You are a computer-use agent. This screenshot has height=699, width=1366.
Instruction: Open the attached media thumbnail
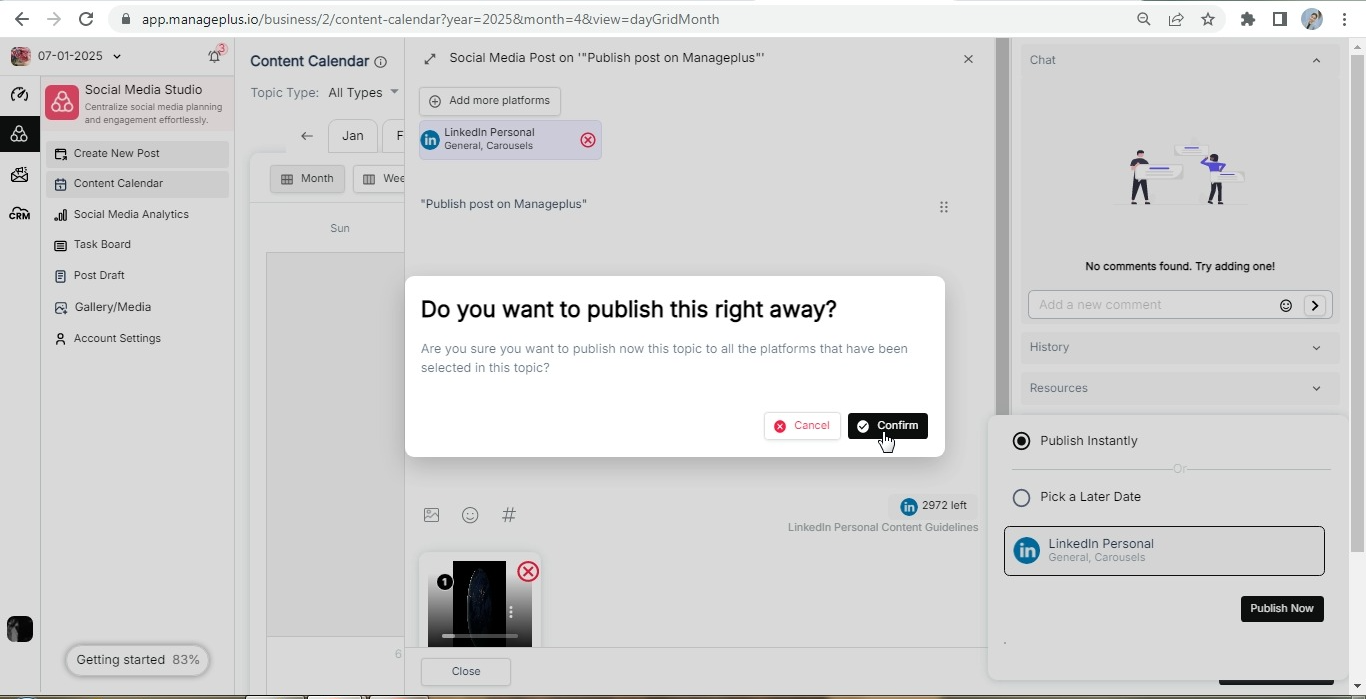(479, 604)
